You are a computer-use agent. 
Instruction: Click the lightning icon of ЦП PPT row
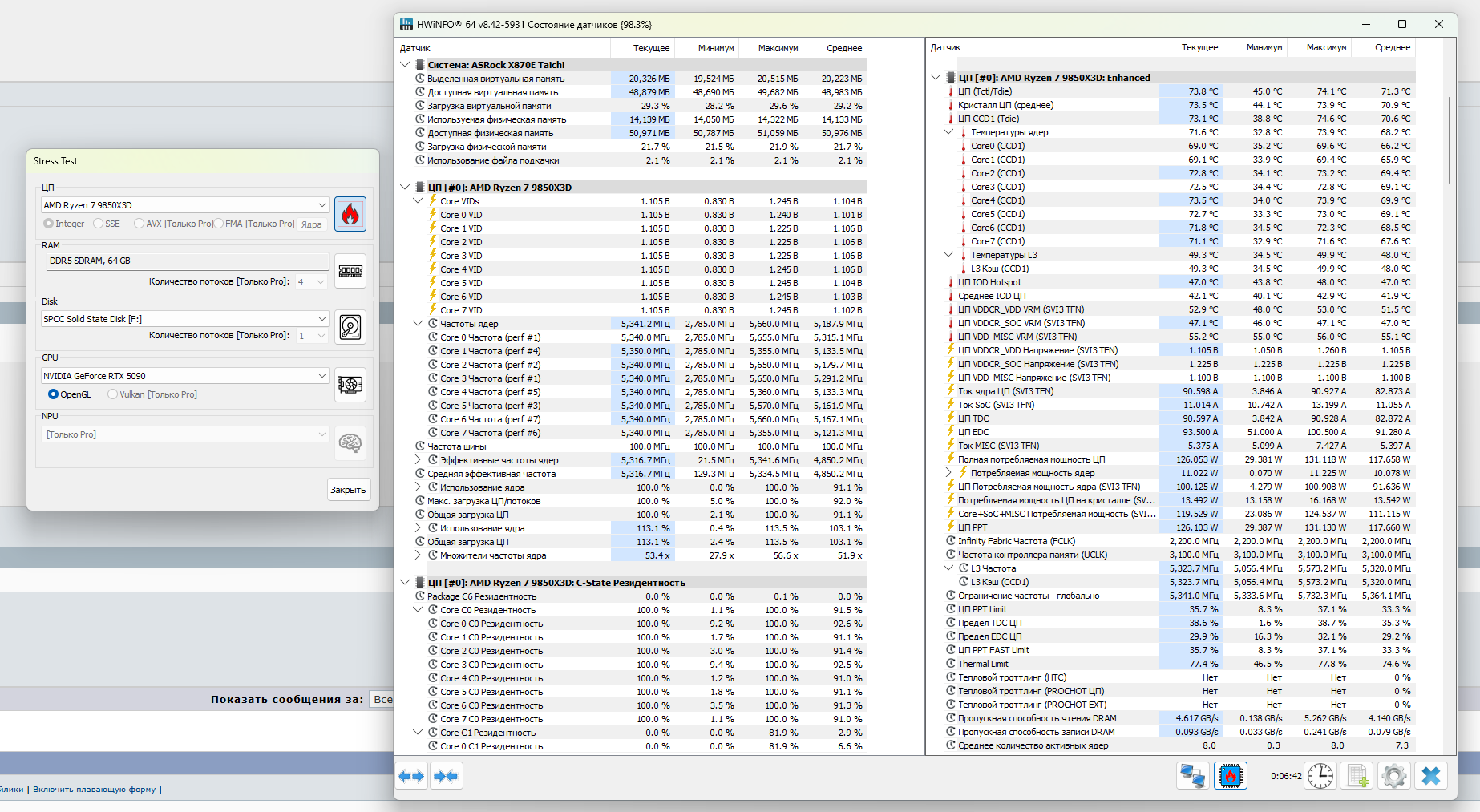pyautogui.click(x=951, y=527)
